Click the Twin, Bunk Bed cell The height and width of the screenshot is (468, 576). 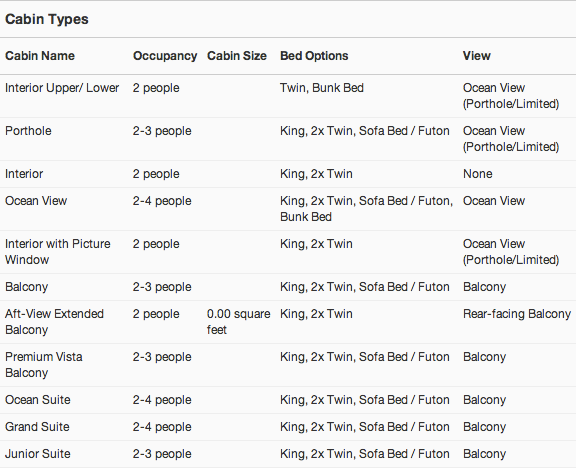(x=322, y=88)
